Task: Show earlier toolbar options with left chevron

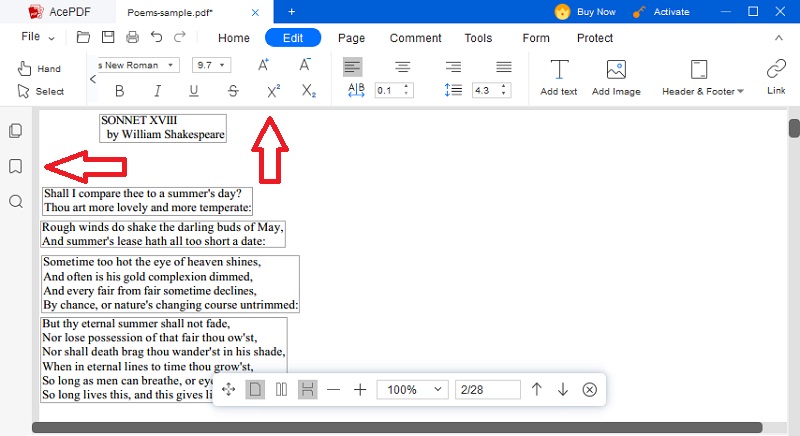Action: [x=93, y=79]
